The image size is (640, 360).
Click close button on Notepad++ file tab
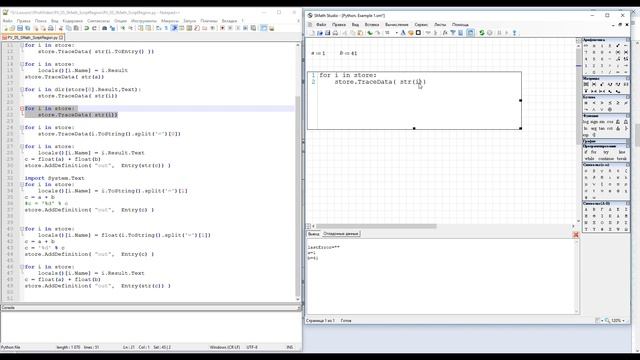tap(61, 38)
